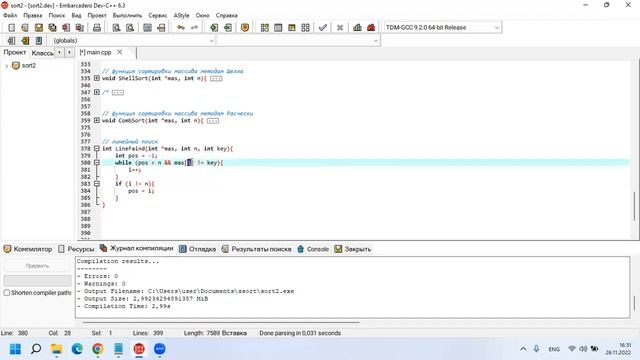Switch to the Результаты поиска tab
Image resolution: width=640 pixels, height=360 pixels.
256,249
